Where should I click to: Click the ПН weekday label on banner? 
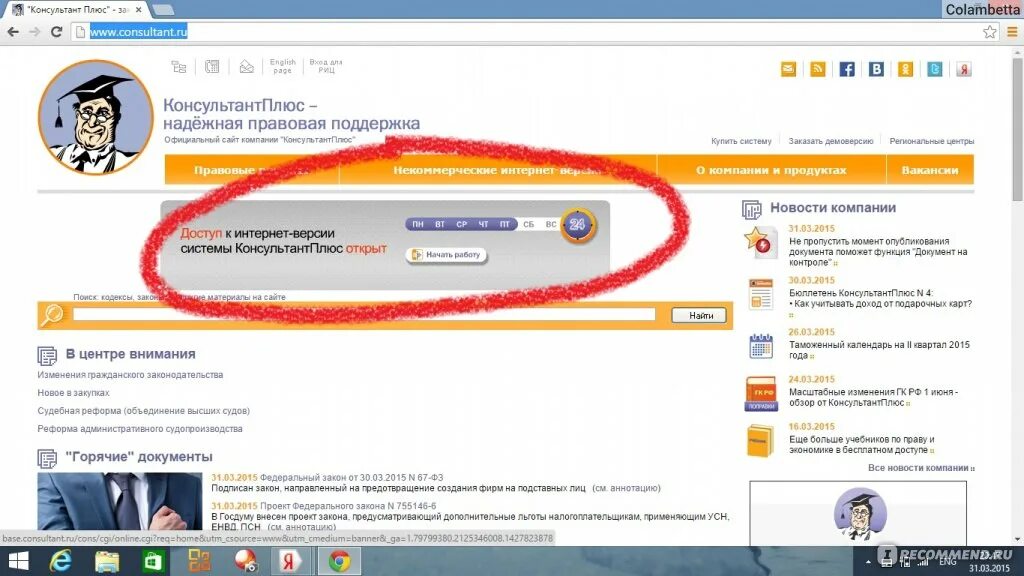point(418,224)
